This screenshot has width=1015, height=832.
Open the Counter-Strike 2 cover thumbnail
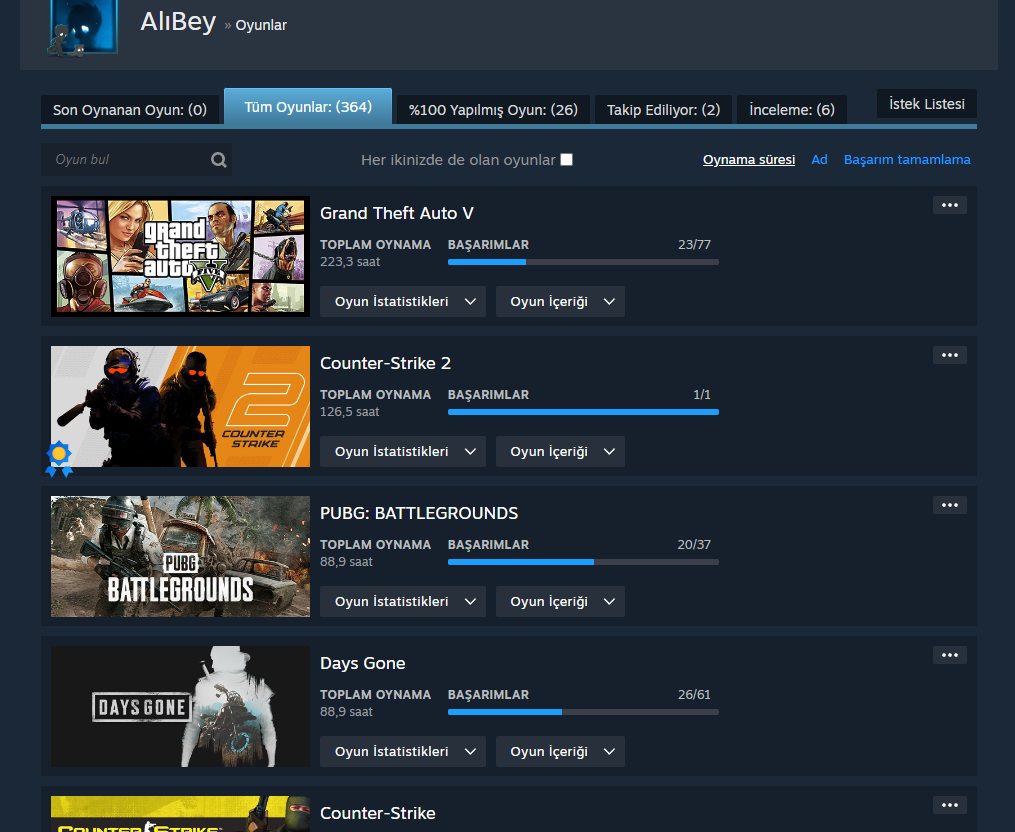click(x=181, y=407)
